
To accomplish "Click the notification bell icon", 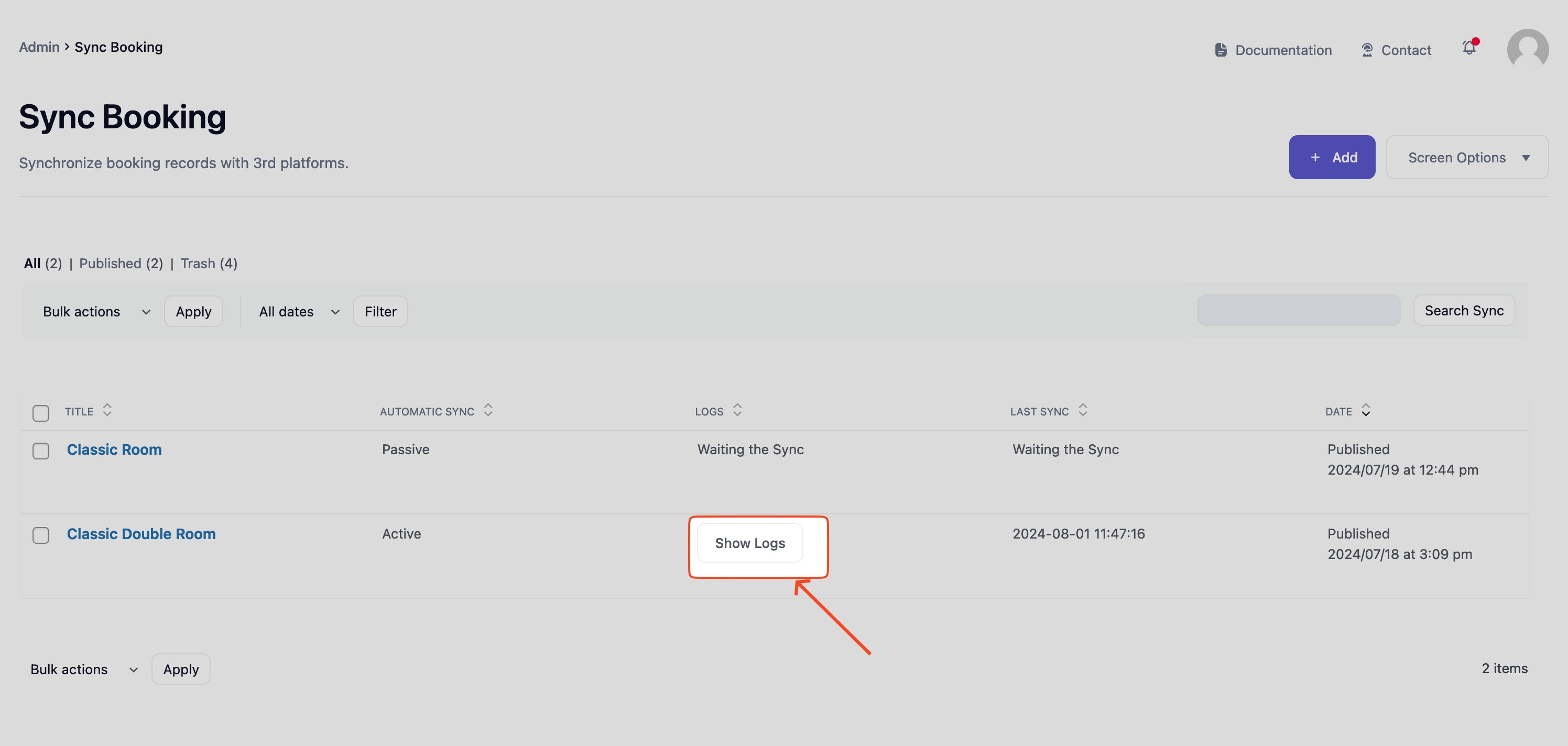I will click(1469, 48).
